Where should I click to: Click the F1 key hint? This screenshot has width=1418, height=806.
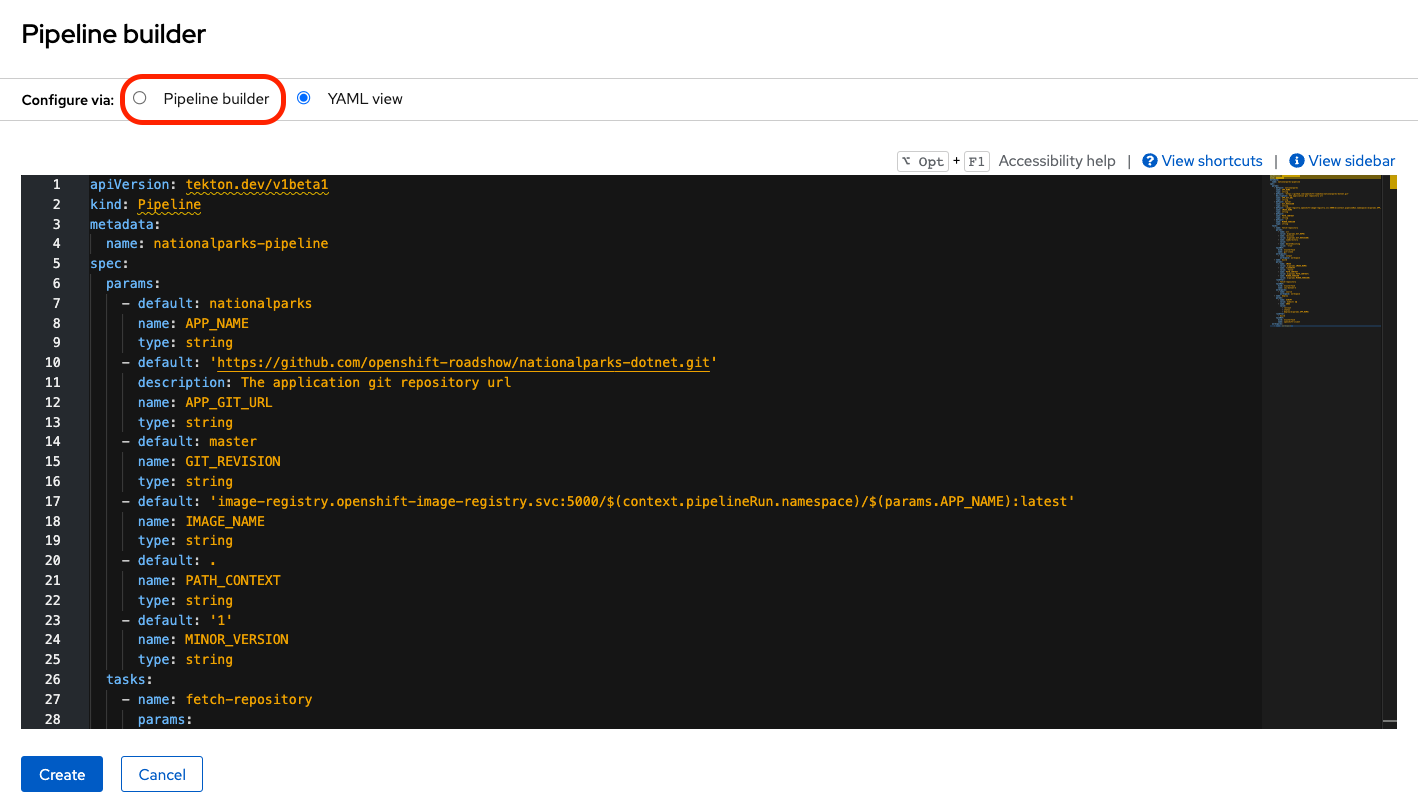pos(977,161)
